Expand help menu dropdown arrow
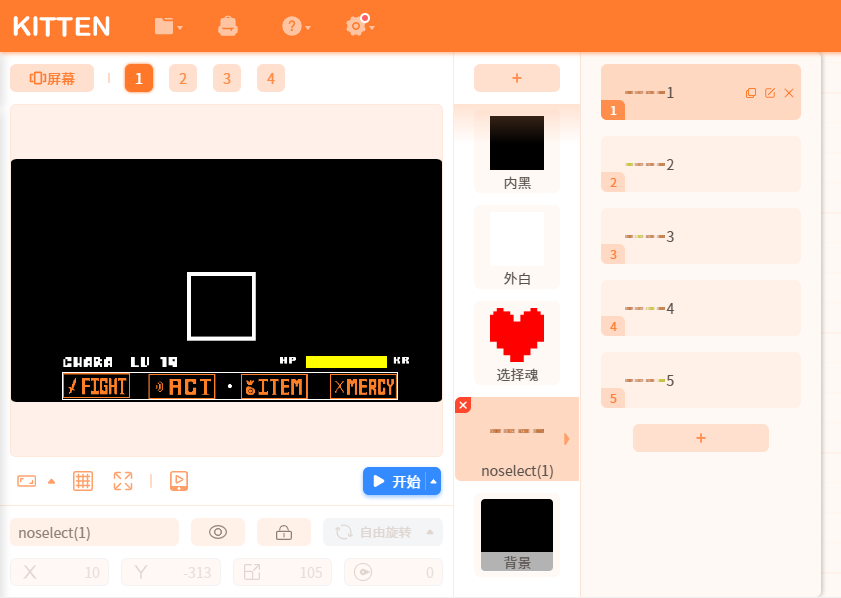Viewport: 841px width, 598px height. [308, 27]
